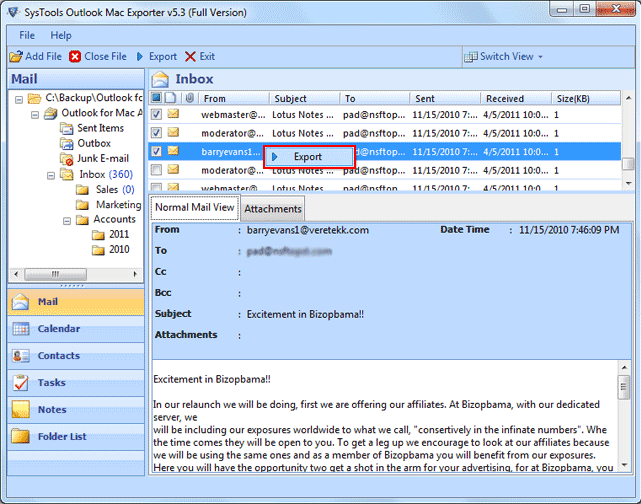Open the File menu

pyautogui.click(x=27, y=36)
